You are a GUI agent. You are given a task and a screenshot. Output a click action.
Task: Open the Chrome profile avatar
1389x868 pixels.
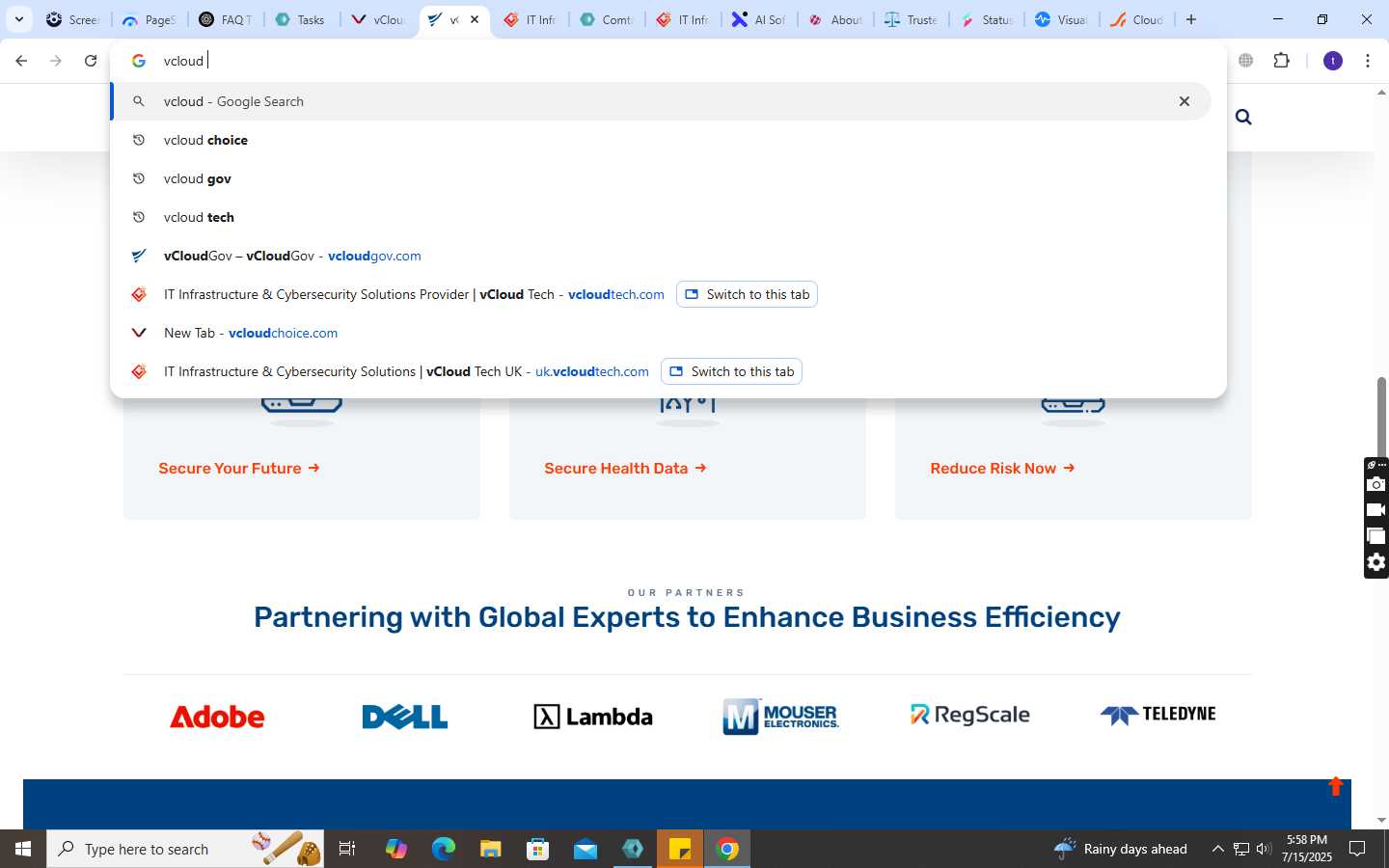pos(1333,61)
